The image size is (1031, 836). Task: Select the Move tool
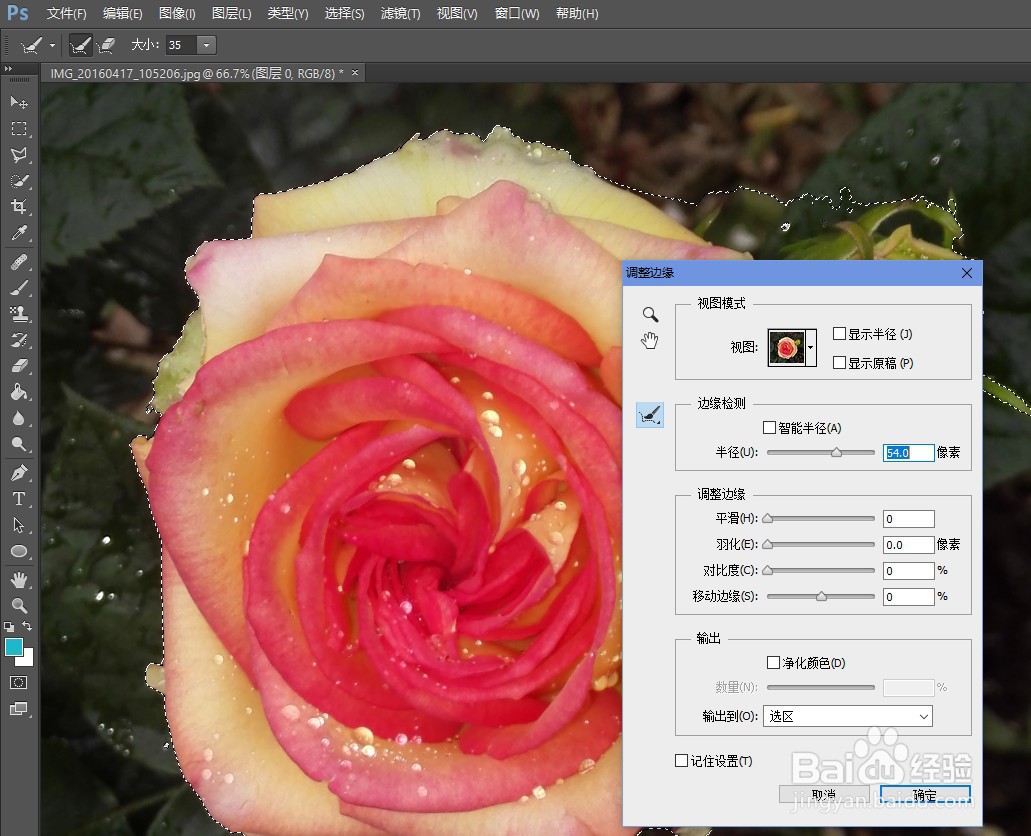click(x=19, y=102)
